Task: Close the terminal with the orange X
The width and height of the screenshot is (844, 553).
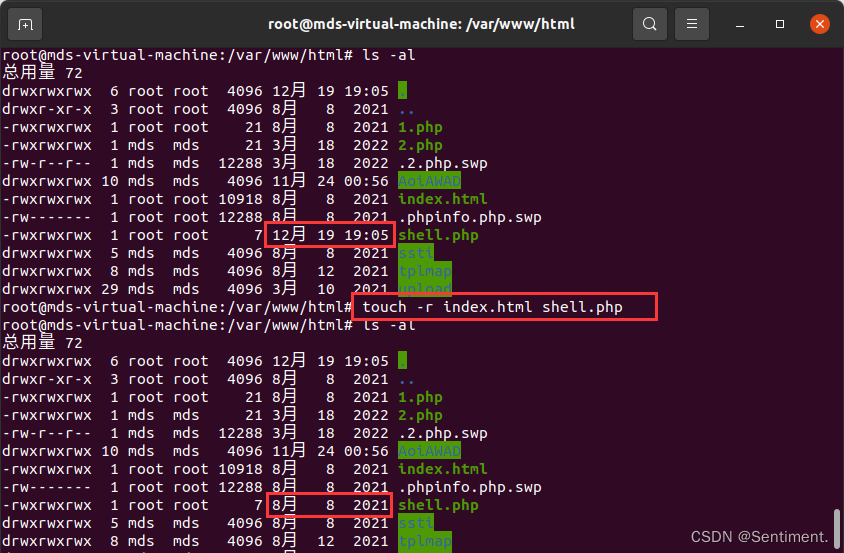Action: point(819,24)
